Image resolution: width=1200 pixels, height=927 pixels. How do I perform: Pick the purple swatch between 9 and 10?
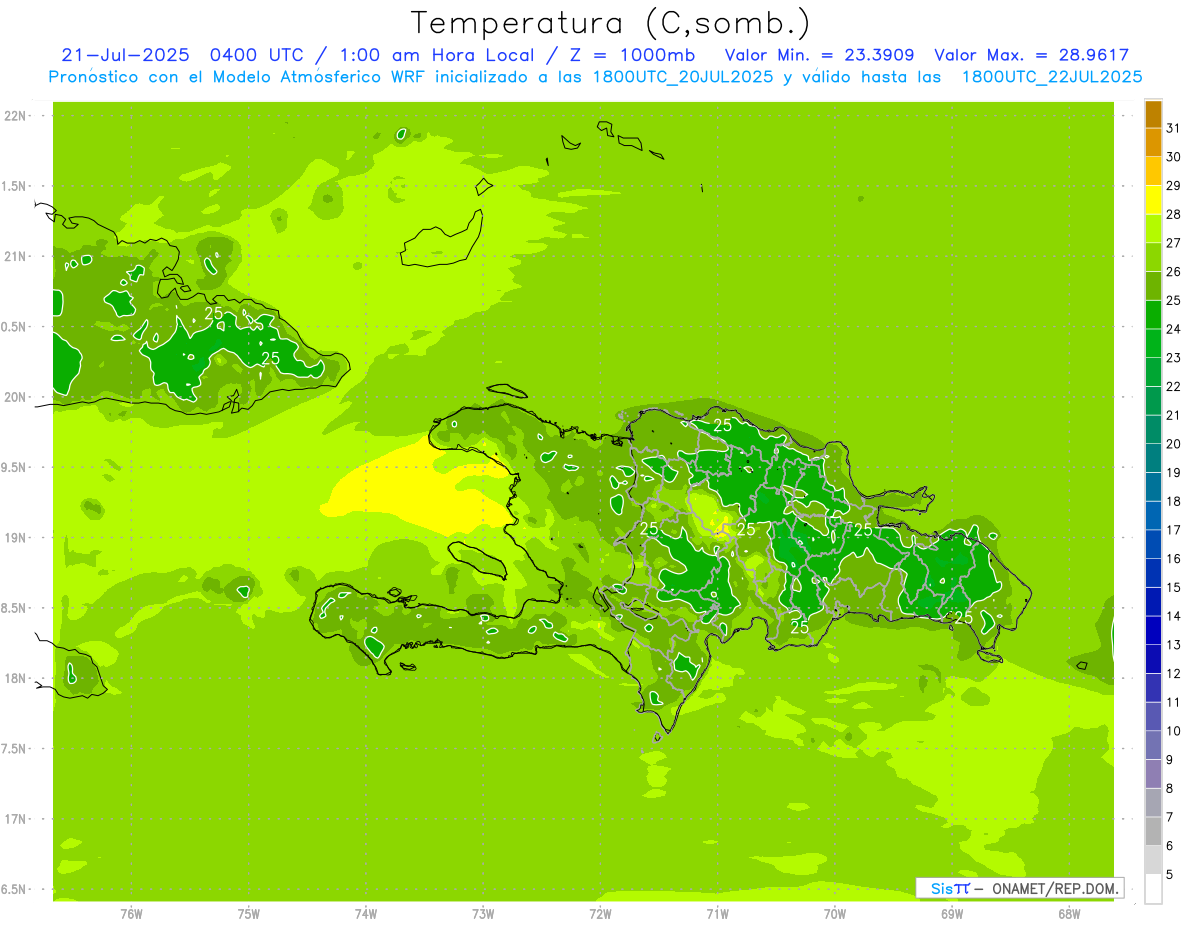tap(1153, 746)
